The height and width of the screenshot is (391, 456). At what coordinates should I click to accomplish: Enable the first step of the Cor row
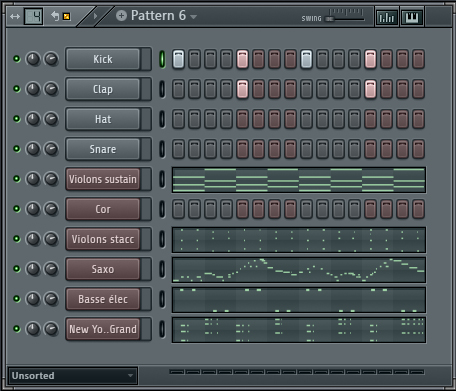pyautogui.click(x=178, y=209)
